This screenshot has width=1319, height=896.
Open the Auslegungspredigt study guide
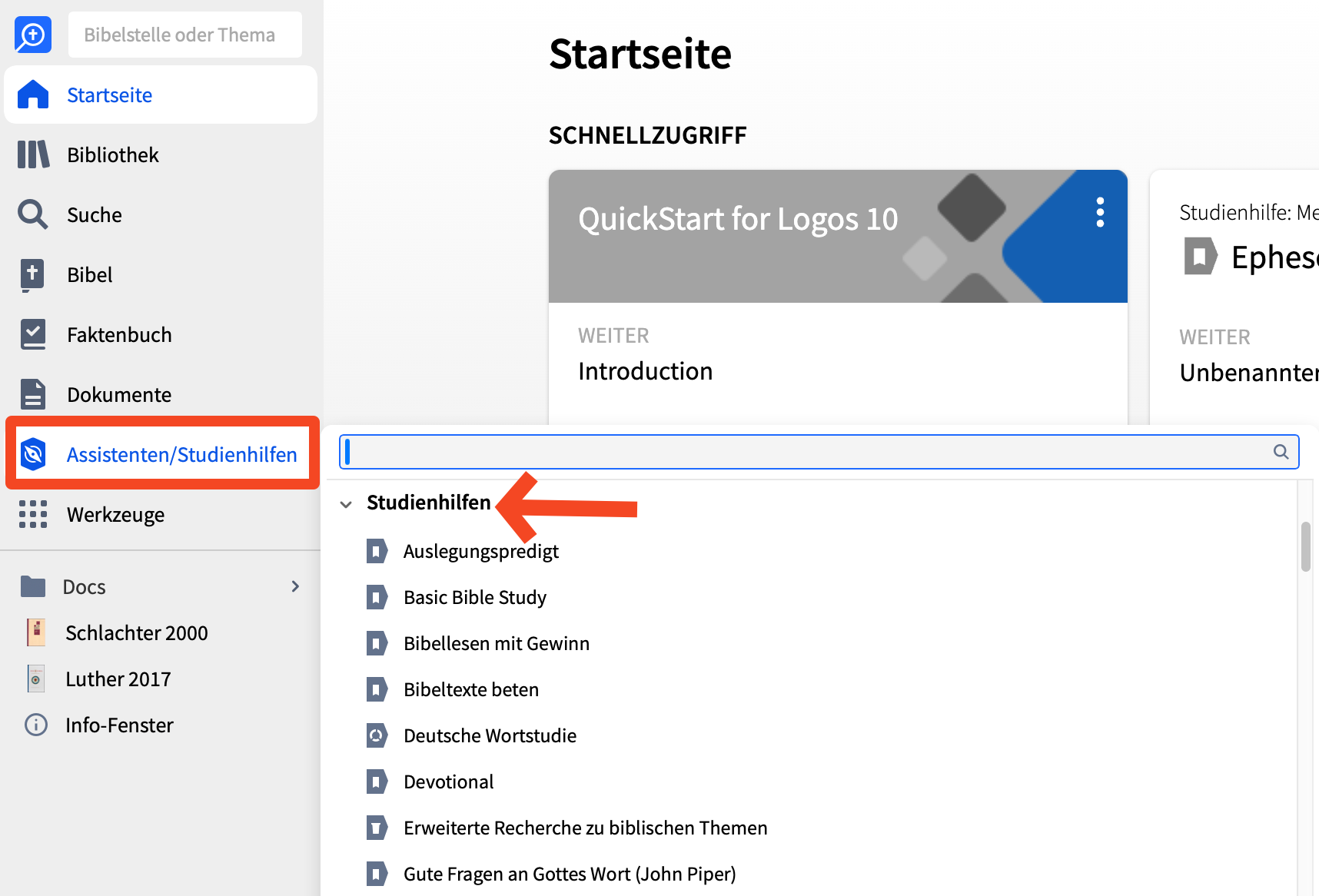point(481,552)
